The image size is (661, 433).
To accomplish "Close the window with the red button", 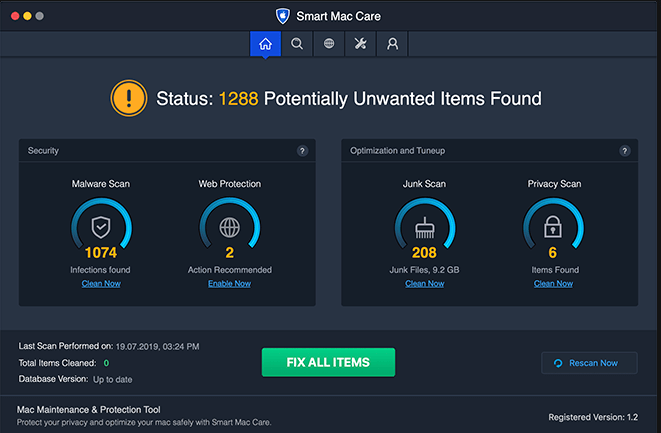I will (15, 16).
